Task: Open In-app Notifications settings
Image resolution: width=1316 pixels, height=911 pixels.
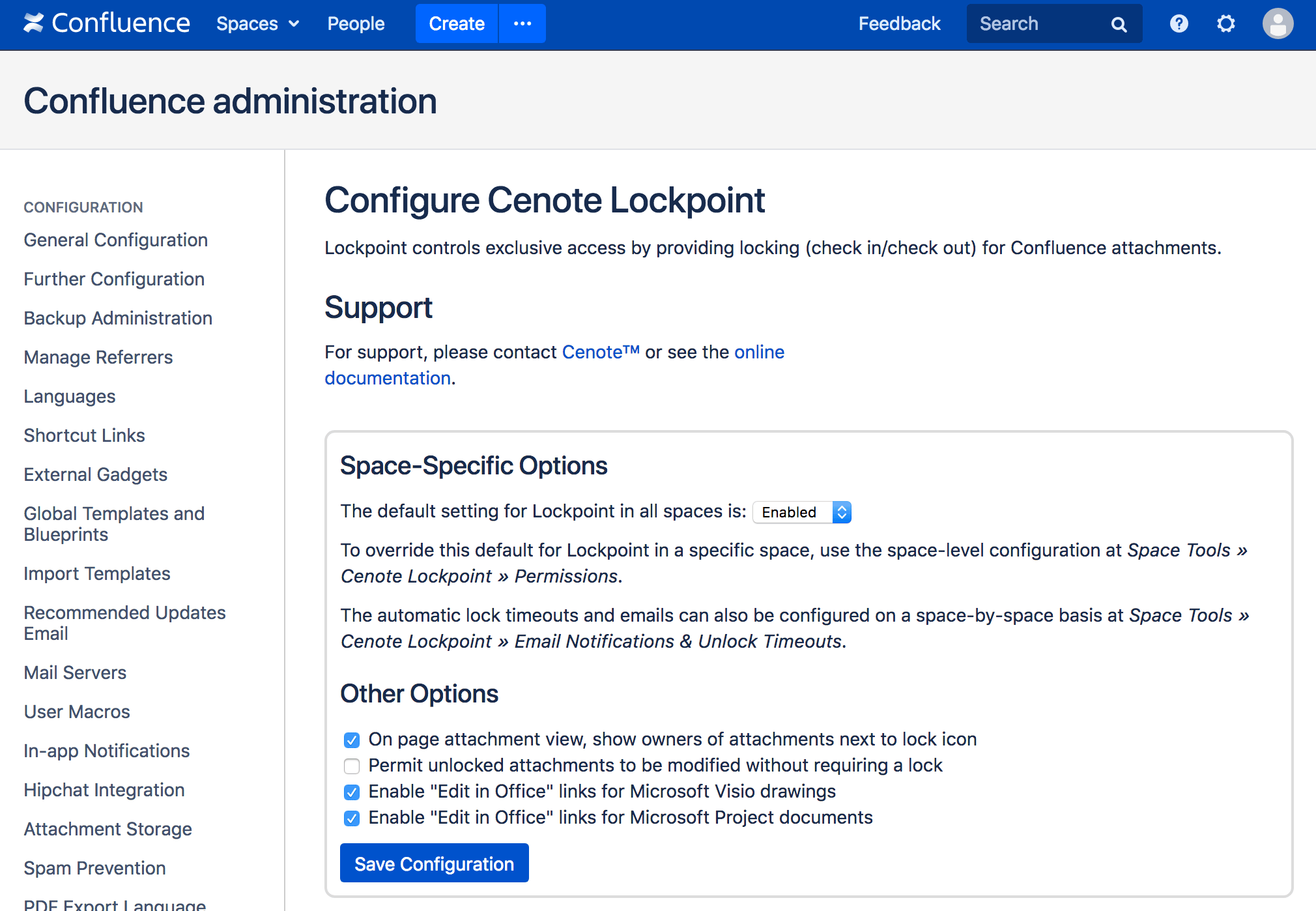Action: pyautogui.click(x=107, y=751)
